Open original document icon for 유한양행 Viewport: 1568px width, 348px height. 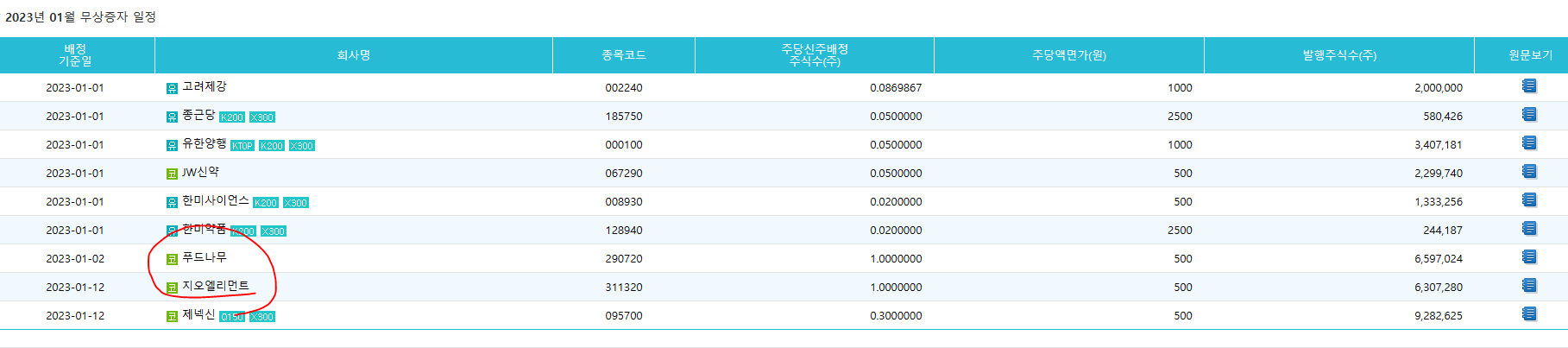[x=1529, y=143]
